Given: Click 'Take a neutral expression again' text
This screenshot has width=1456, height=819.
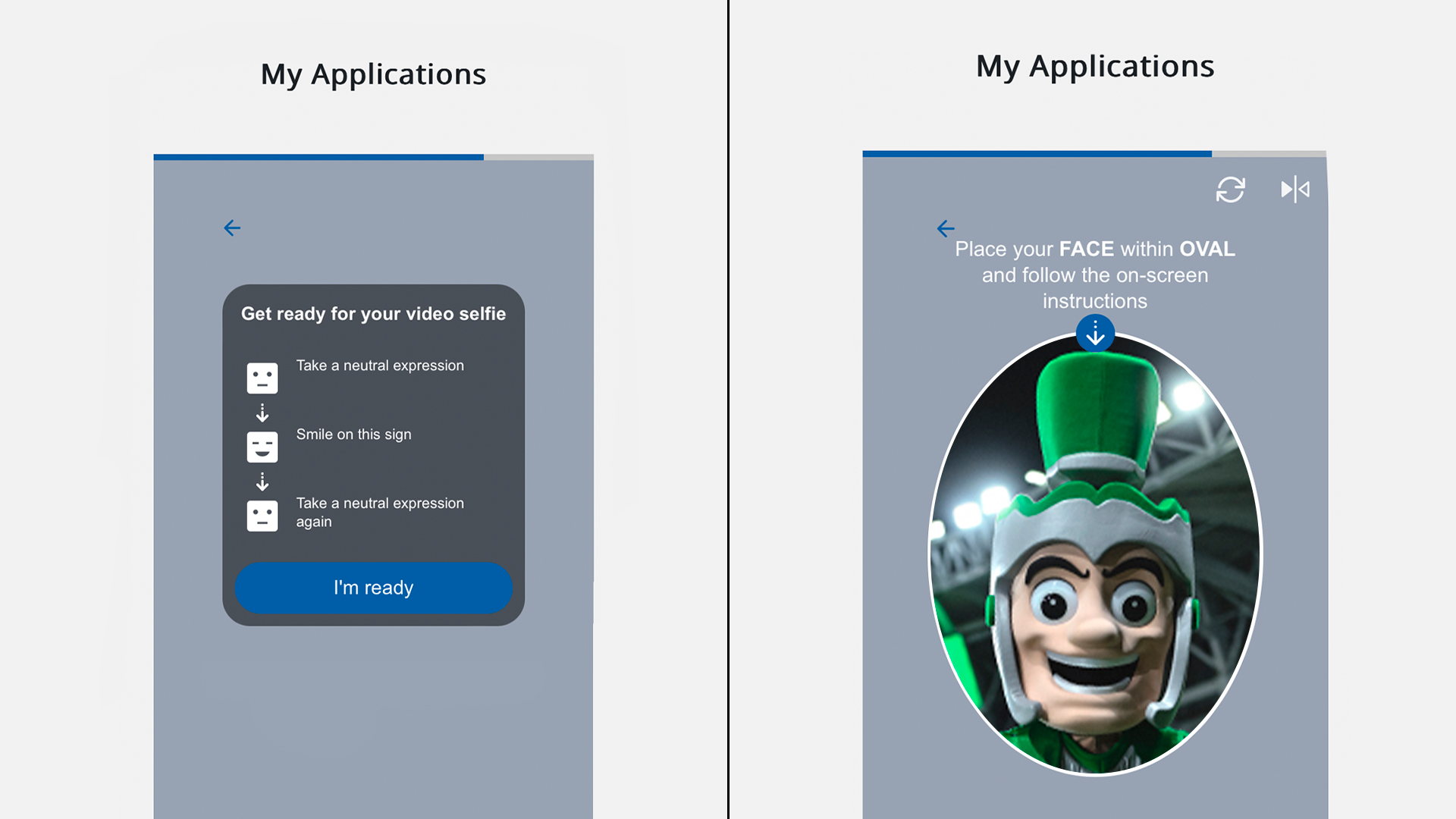Looking at the screenshot, I should pos(380,513).
